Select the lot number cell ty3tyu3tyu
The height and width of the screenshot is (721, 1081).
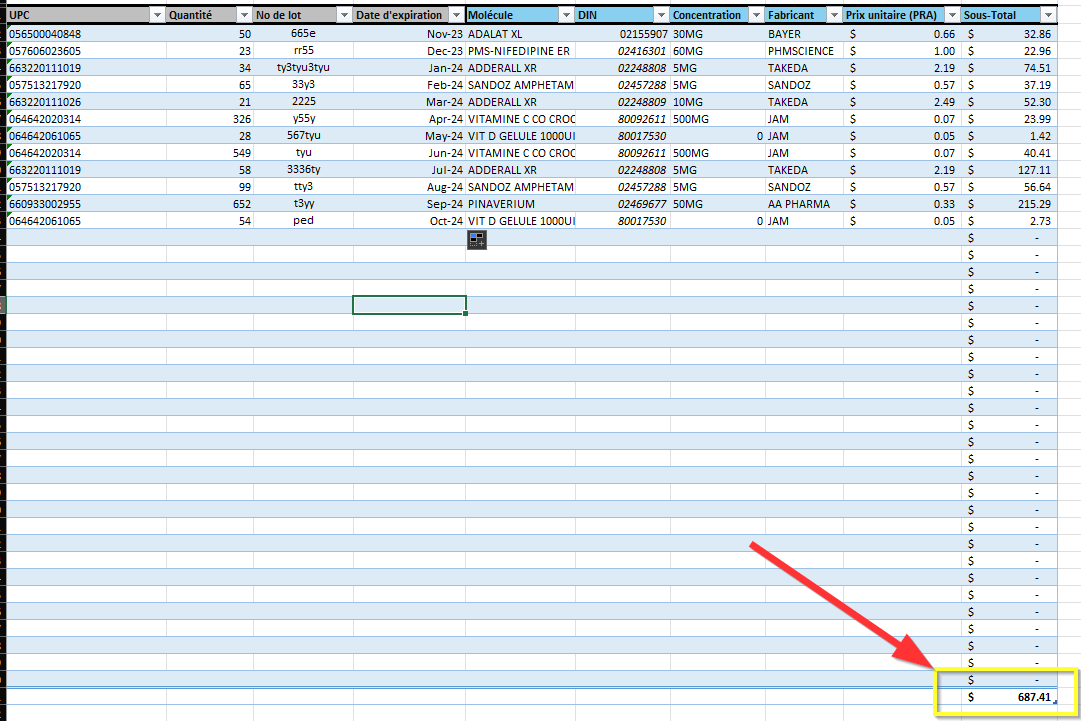[303, 68]
